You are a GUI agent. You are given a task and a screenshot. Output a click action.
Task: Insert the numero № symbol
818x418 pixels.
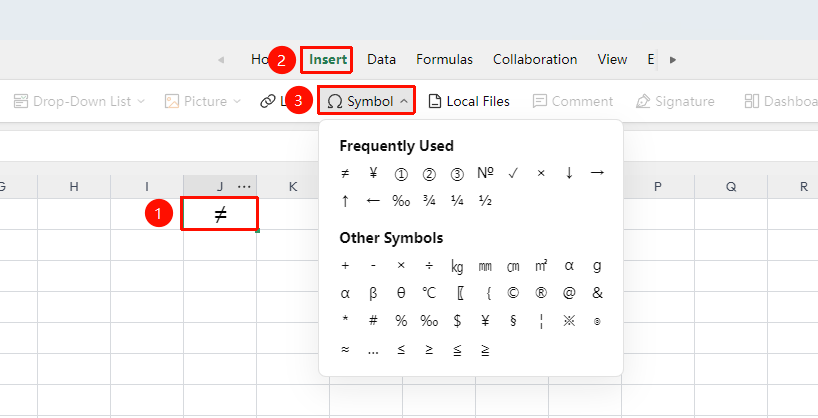click(485, 173)
